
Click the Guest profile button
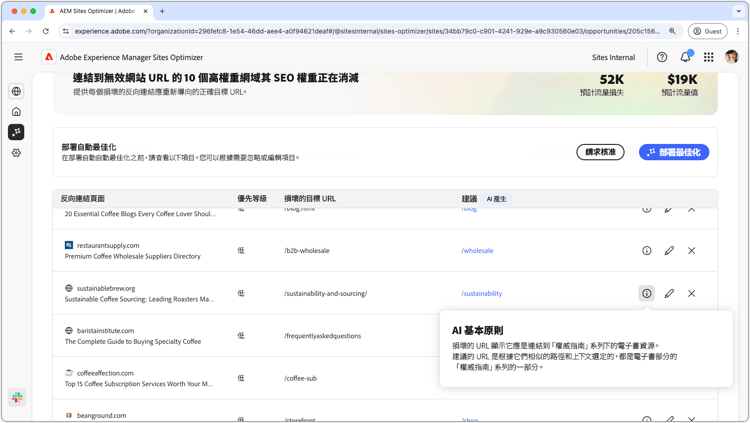pos(707,31)
